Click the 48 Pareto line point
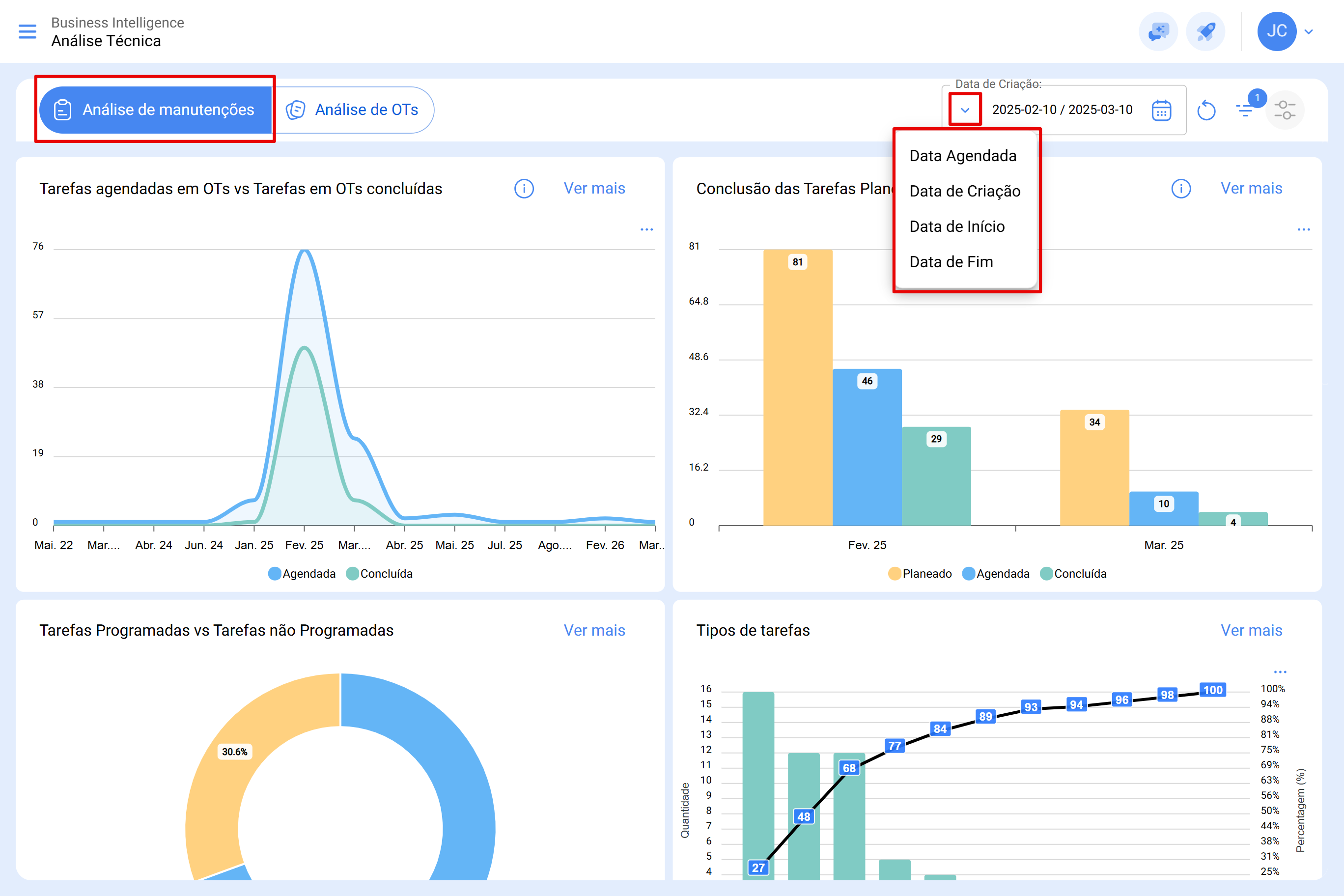This screenshot has width=1344, height=896. point(804,816)
